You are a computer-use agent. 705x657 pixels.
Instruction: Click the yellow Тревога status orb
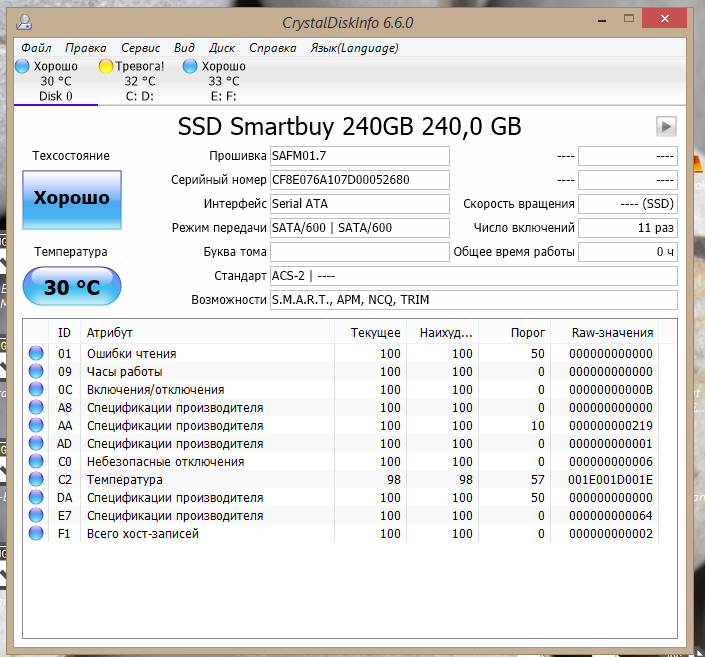(107, 66)
